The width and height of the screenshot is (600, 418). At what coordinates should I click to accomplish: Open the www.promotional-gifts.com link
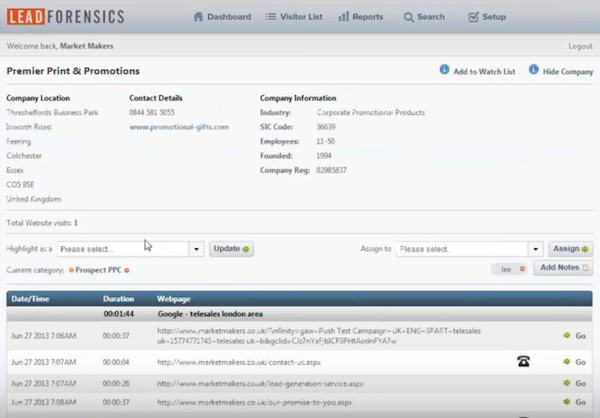point(178,127)
